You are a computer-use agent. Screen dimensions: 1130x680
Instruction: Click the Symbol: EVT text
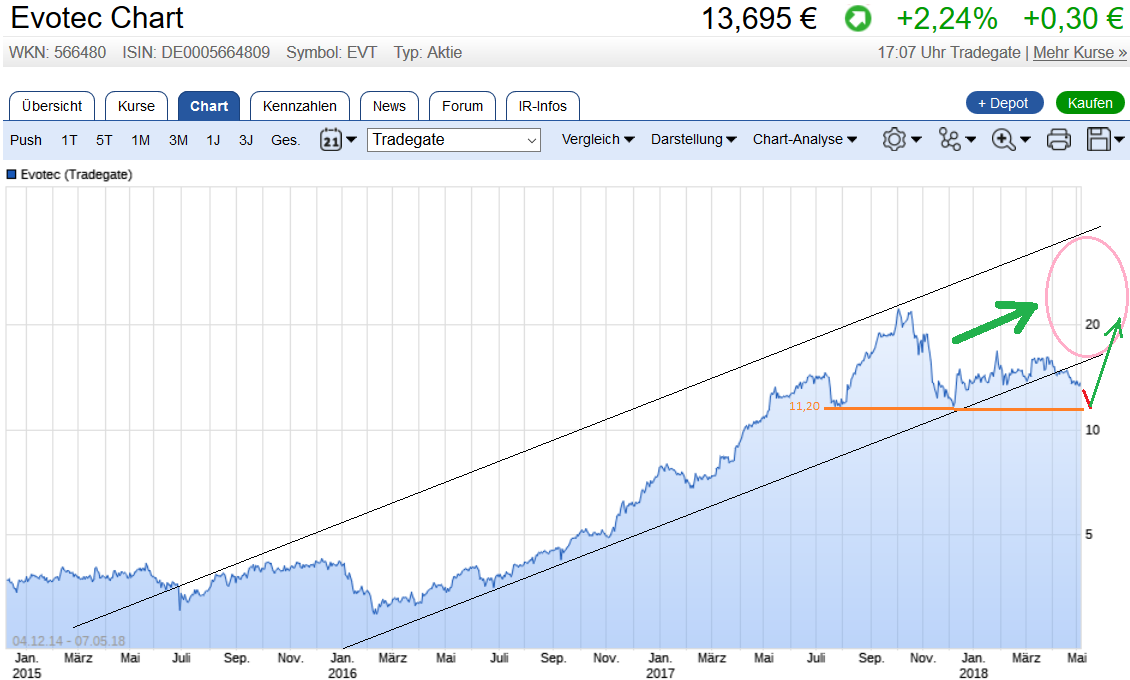332,53
